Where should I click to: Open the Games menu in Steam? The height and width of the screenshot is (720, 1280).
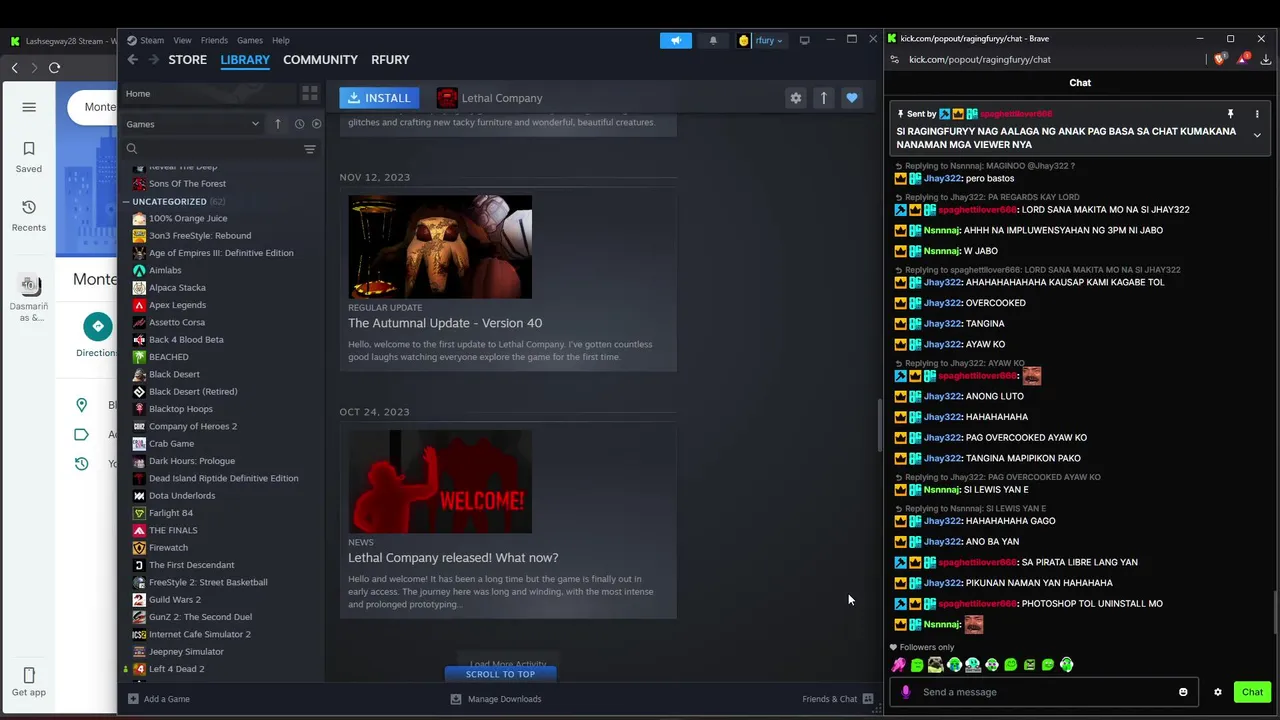[250, 40]
